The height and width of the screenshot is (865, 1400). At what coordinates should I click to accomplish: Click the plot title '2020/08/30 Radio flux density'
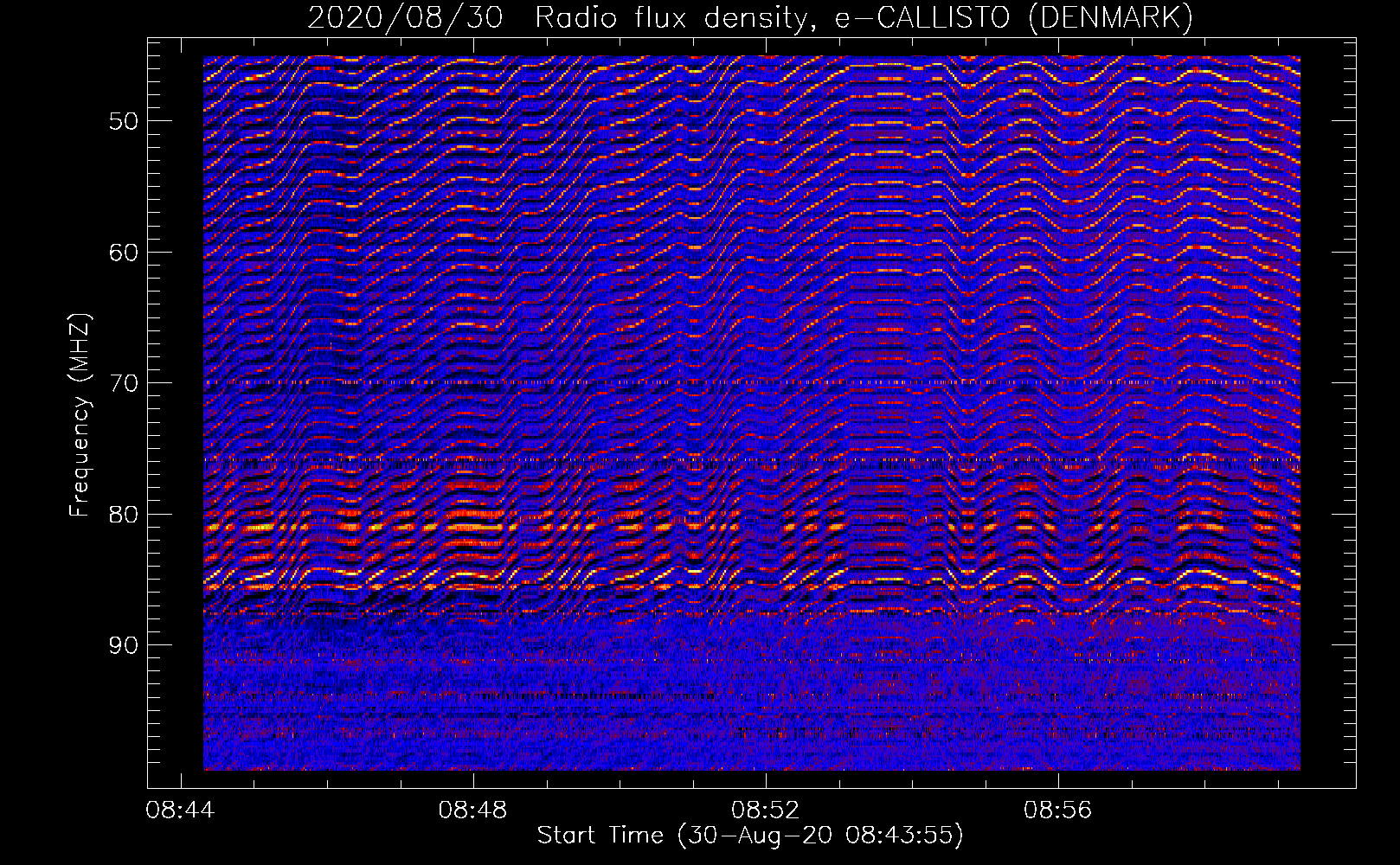563,18
